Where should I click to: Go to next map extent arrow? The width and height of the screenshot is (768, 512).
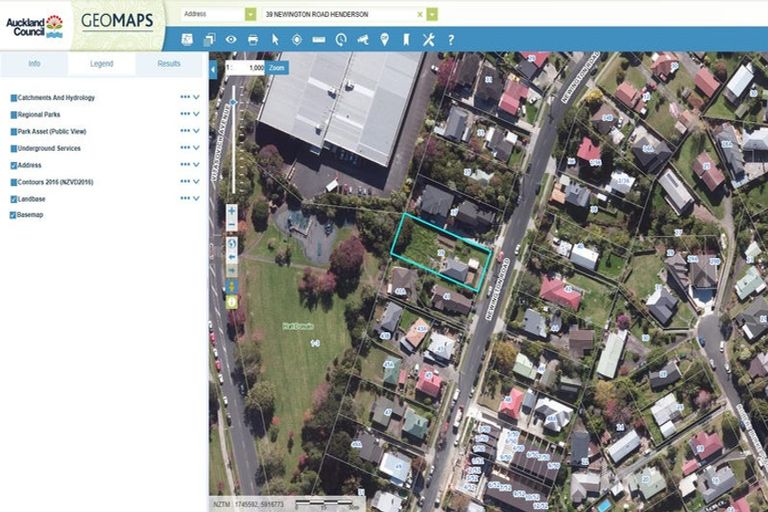pyautogui.click(x=232, y=270)
